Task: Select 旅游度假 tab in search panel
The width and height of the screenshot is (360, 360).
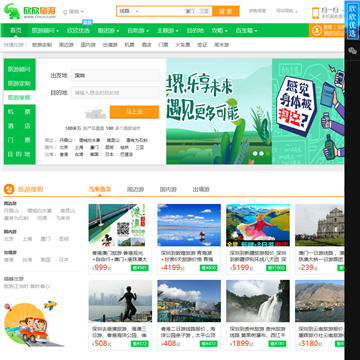Action: [x=20, y=98]
